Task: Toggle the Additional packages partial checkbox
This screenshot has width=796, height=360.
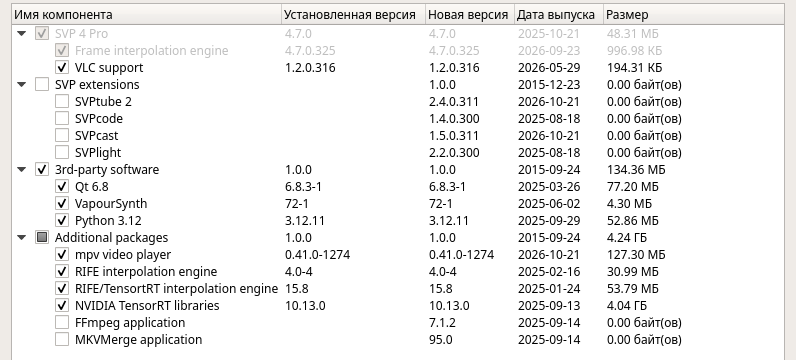Action: tap(42, 238)
